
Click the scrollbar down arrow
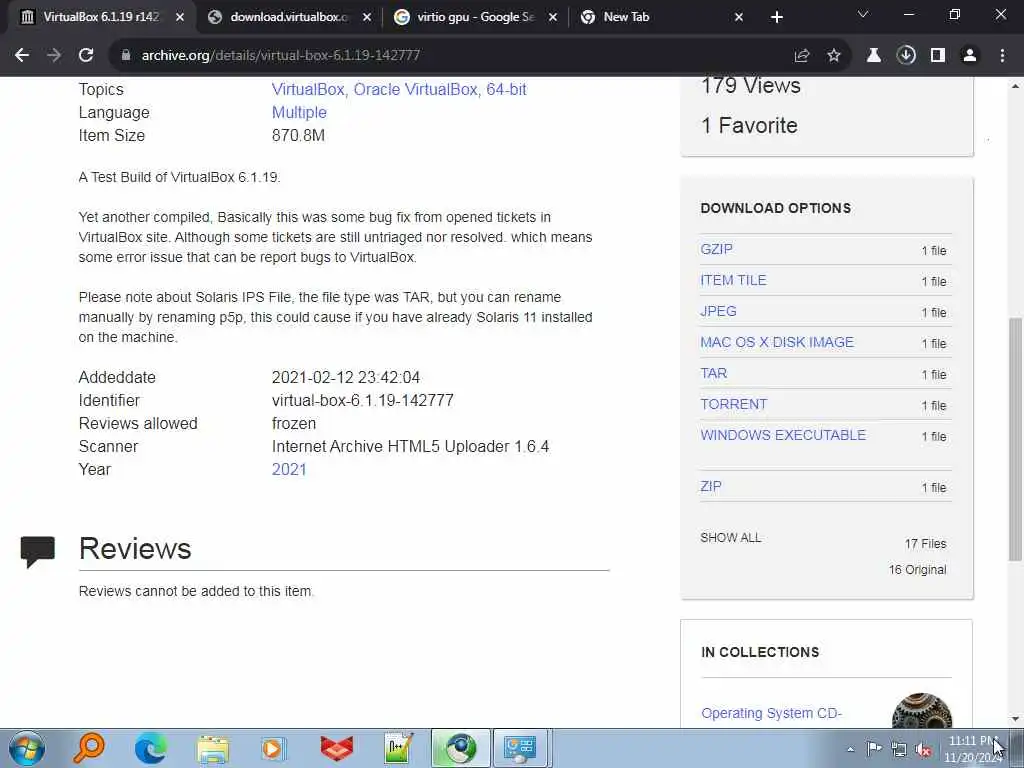pos(1015,720)
